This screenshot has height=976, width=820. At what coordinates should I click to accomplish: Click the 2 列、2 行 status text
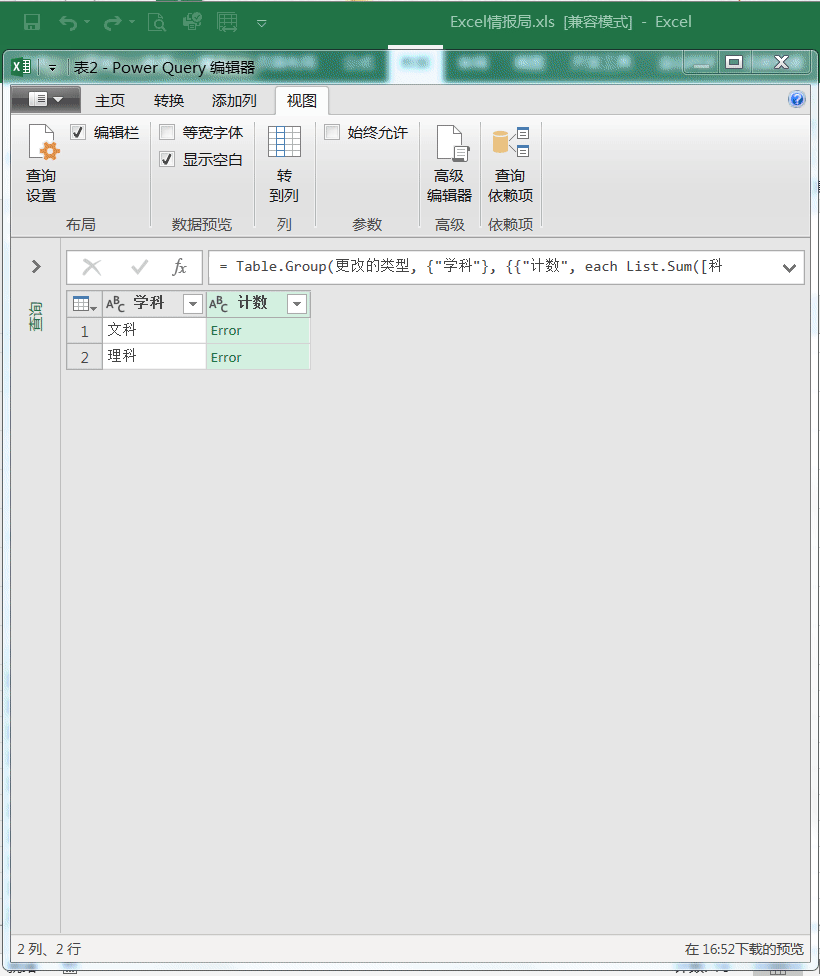coord(49,949)
